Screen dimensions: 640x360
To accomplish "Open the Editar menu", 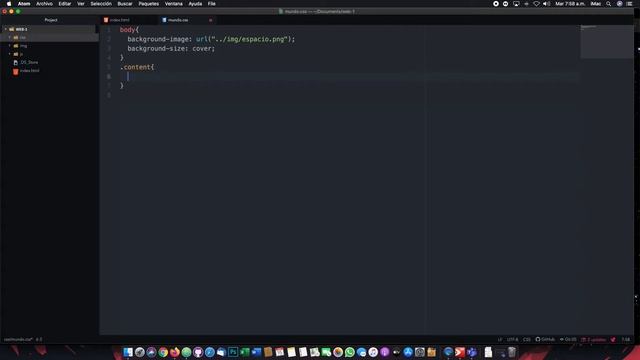I will click(64, 4).
